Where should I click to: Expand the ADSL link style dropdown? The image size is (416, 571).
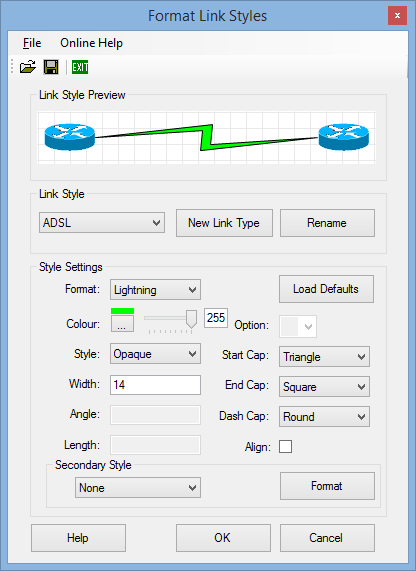[x=102, y=223]
